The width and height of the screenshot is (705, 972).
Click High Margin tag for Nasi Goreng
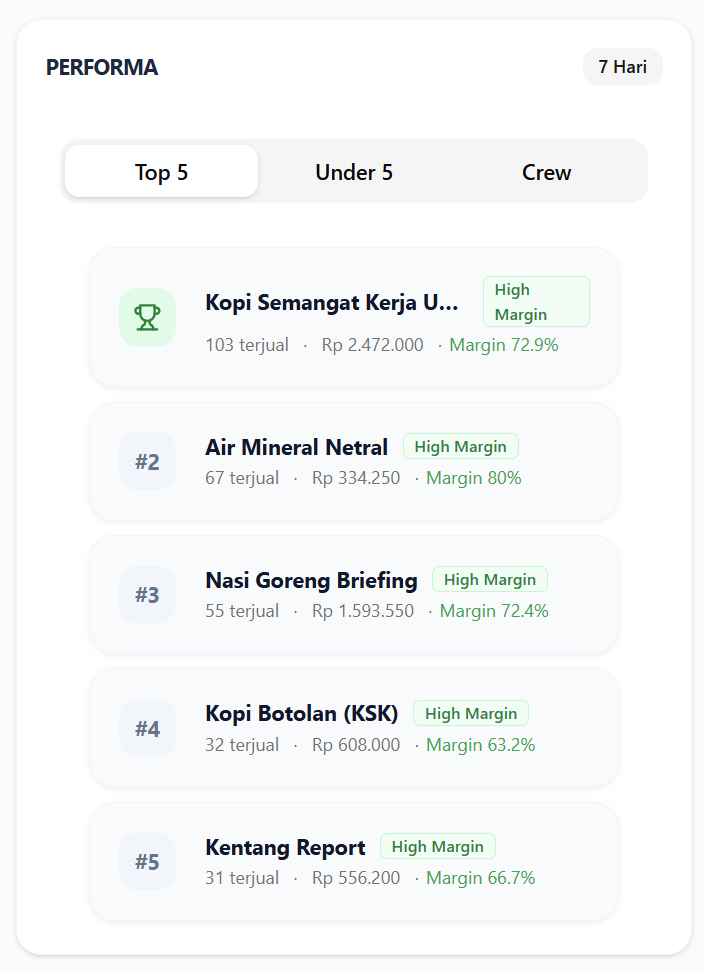(489, 580)
